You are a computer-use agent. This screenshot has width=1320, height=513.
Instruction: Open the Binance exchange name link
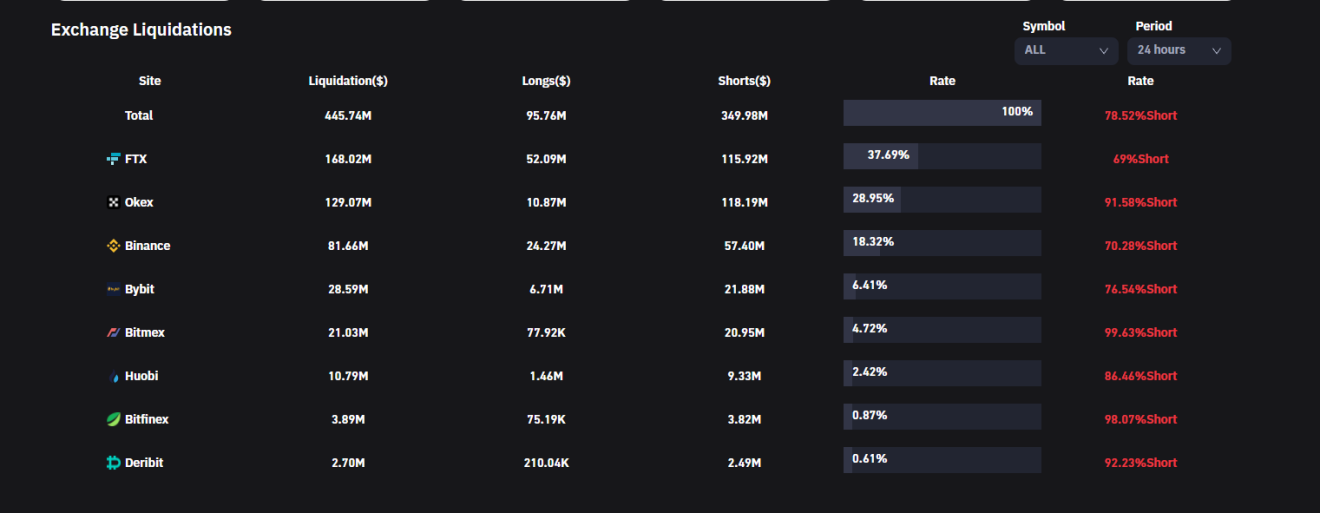(x=147, y=246)
